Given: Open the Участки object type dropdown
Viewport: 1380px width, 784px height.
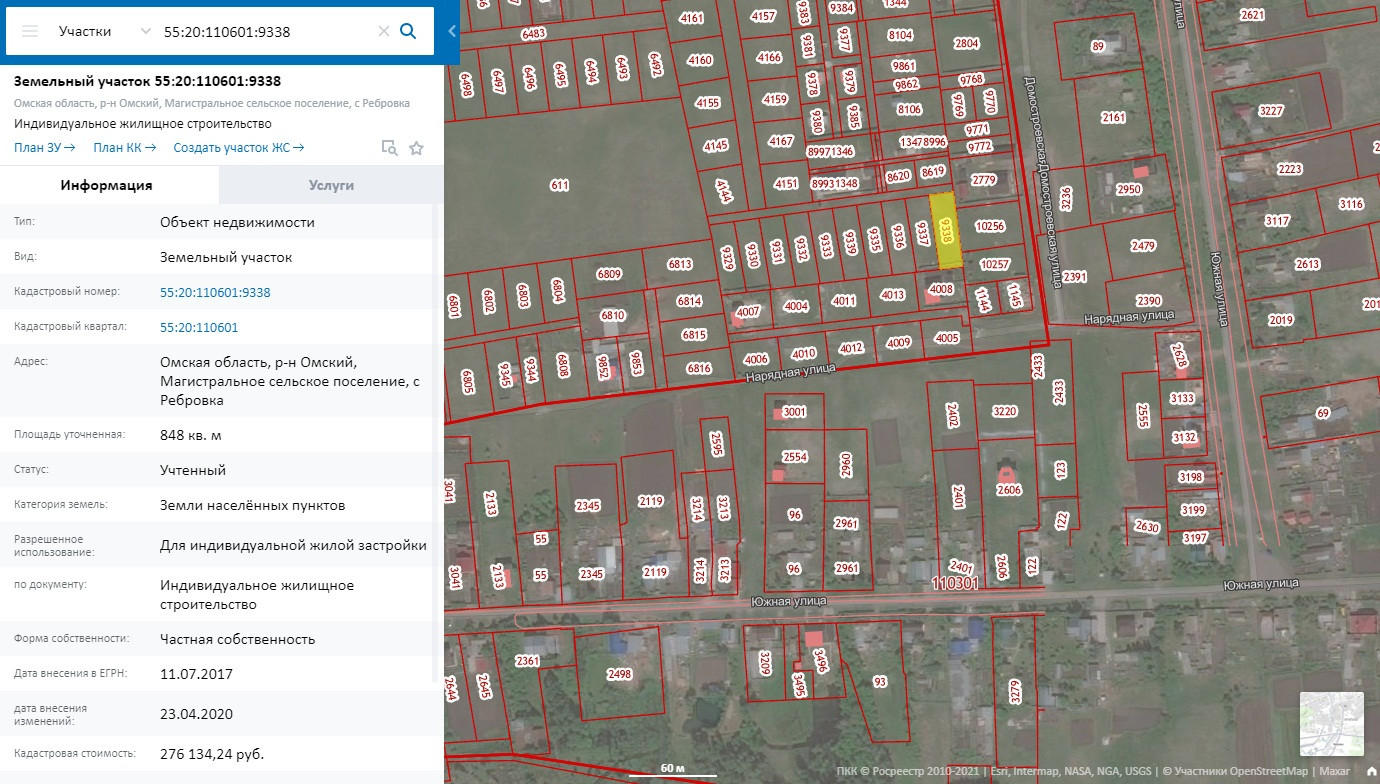Looking at the screenshot, I should 104,31.
